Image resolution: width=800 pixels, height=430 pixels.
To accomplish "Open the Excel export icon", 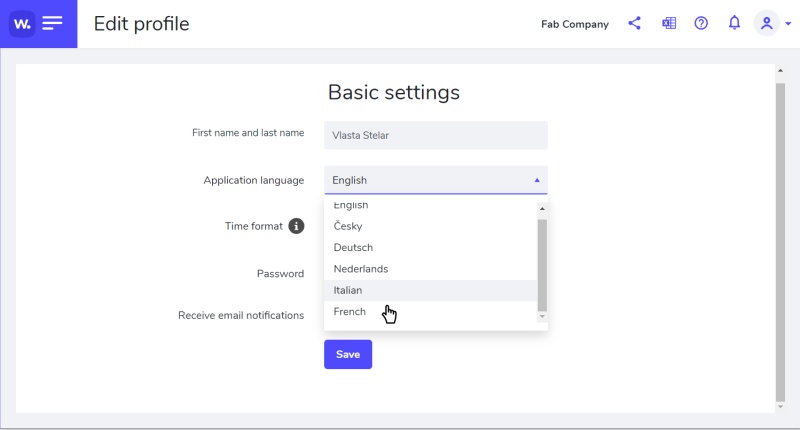I will (x=669, y=23).
